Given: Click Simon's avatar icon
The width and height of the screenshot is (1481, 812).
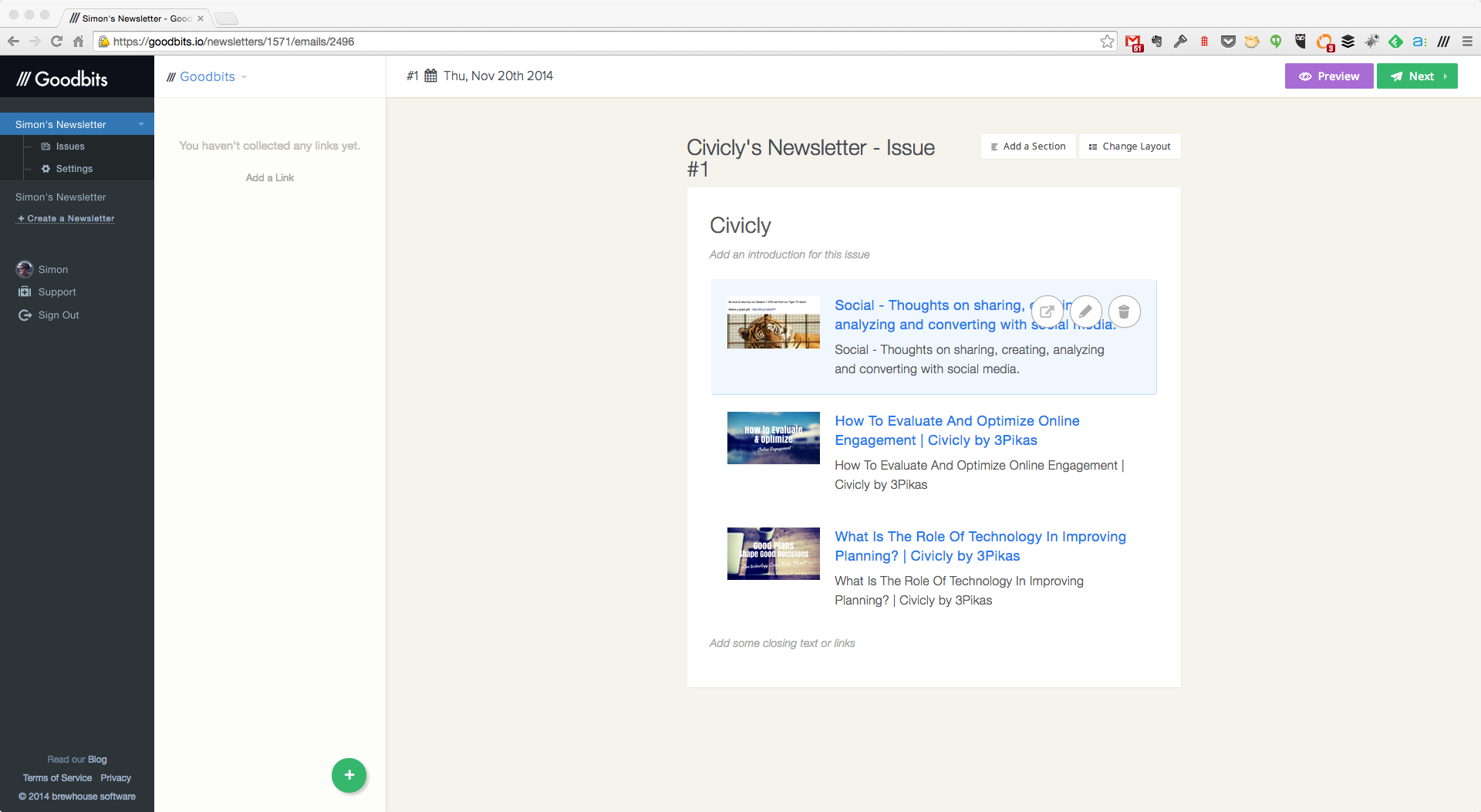Looking at the screenshot, I should pyautogui.click(x=25, y=269).
